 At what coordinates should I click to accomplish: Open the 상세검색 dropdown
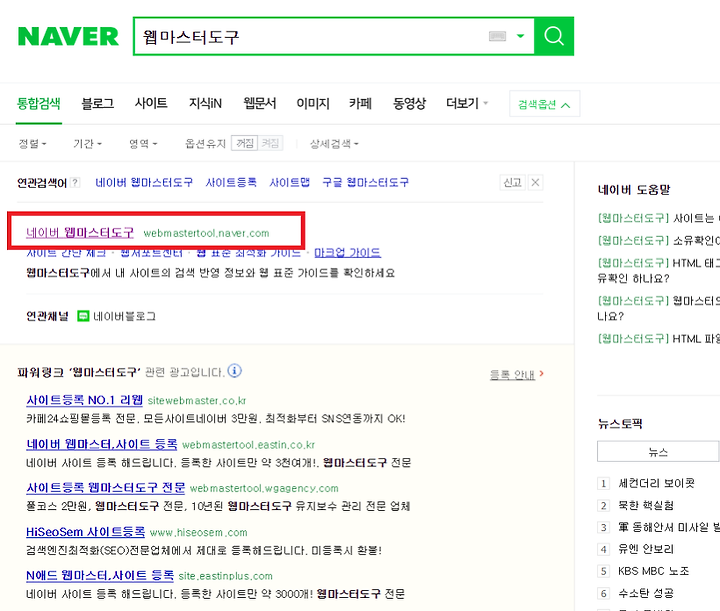coord(334,144)
